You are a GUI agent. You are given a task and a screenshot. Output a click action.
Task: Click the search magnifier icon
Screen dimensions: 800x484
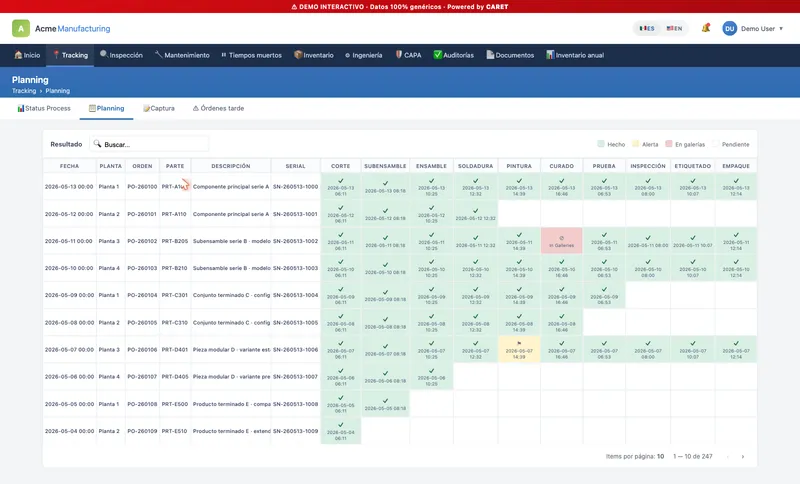pos(97,144)
